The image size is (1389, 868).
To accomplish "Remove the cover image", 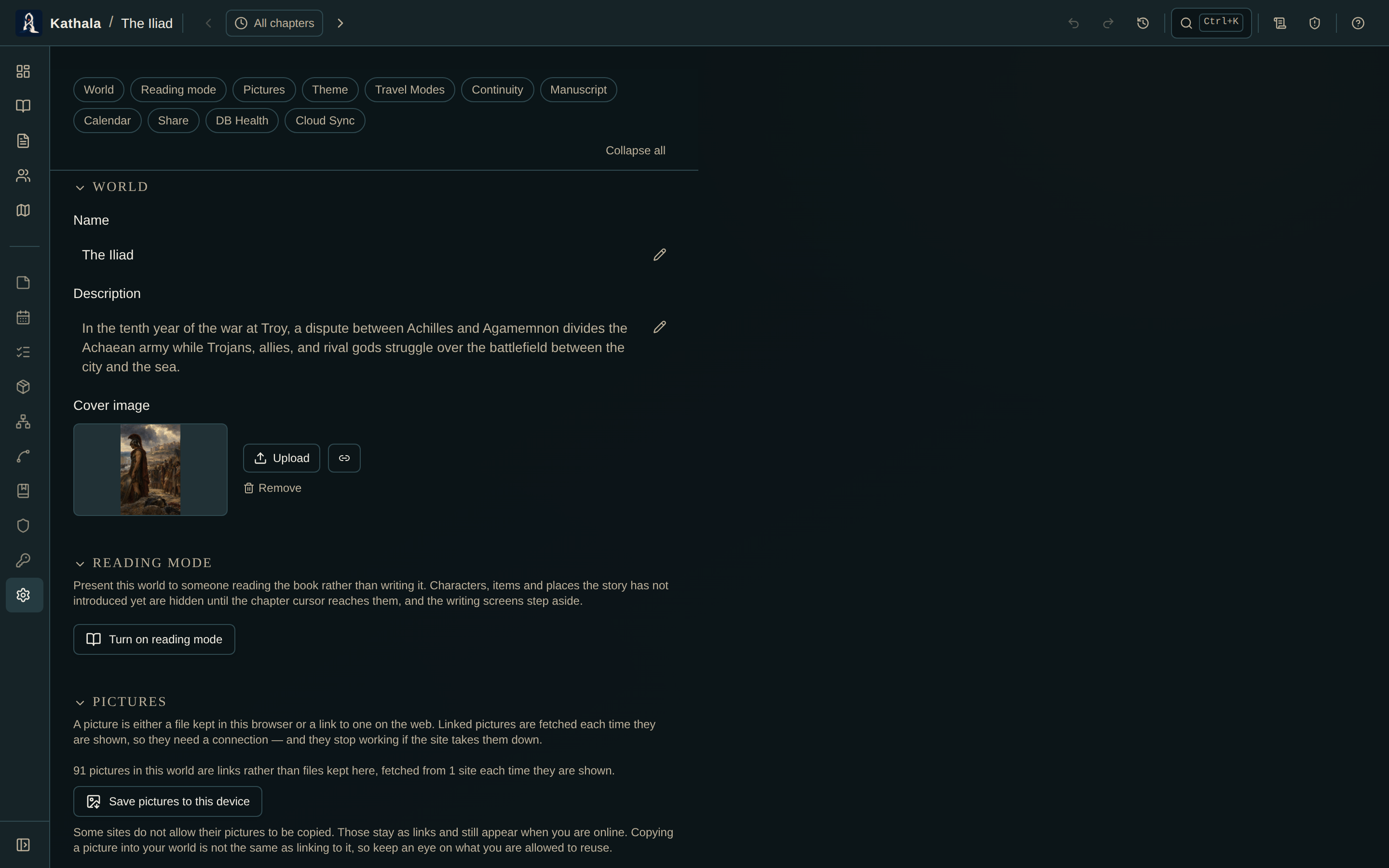I will pos(272,488).
